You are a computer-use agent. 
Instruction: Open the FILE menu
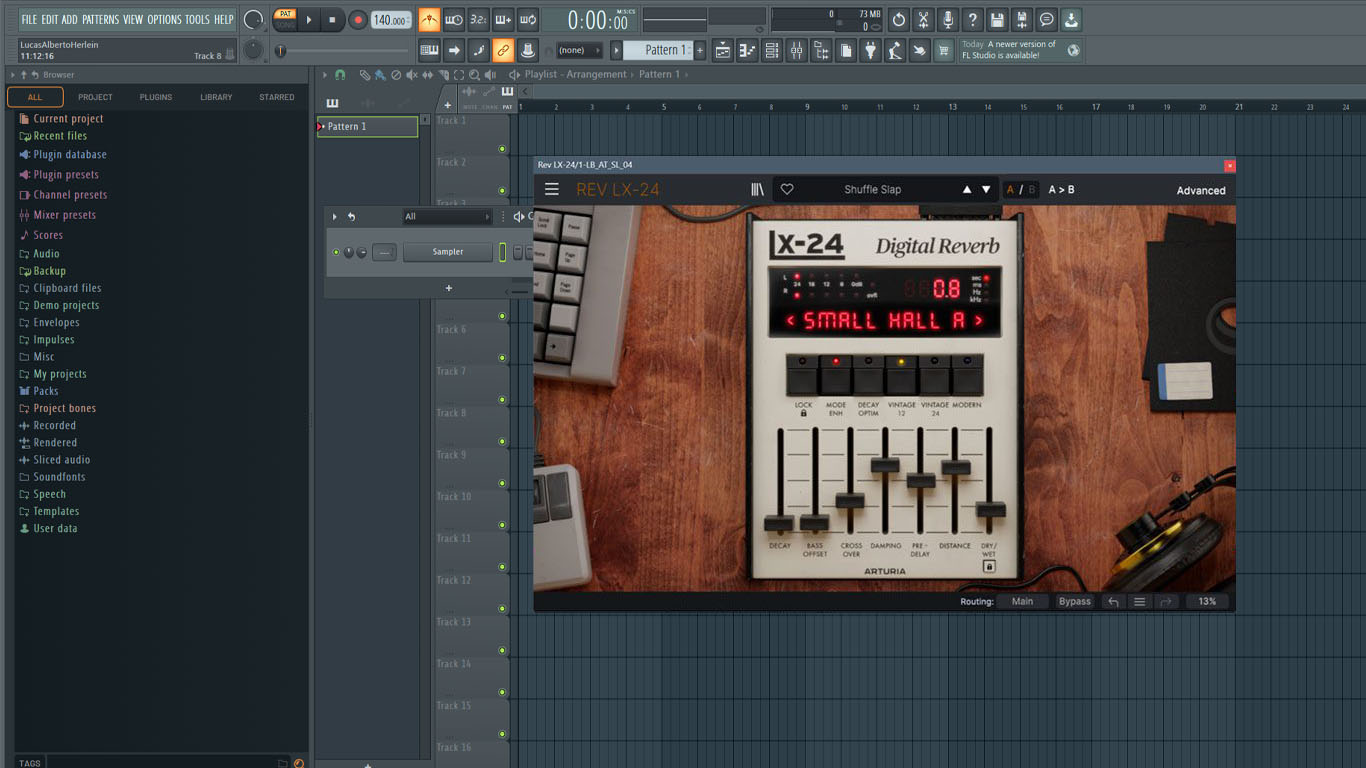(x=29, y=19)
